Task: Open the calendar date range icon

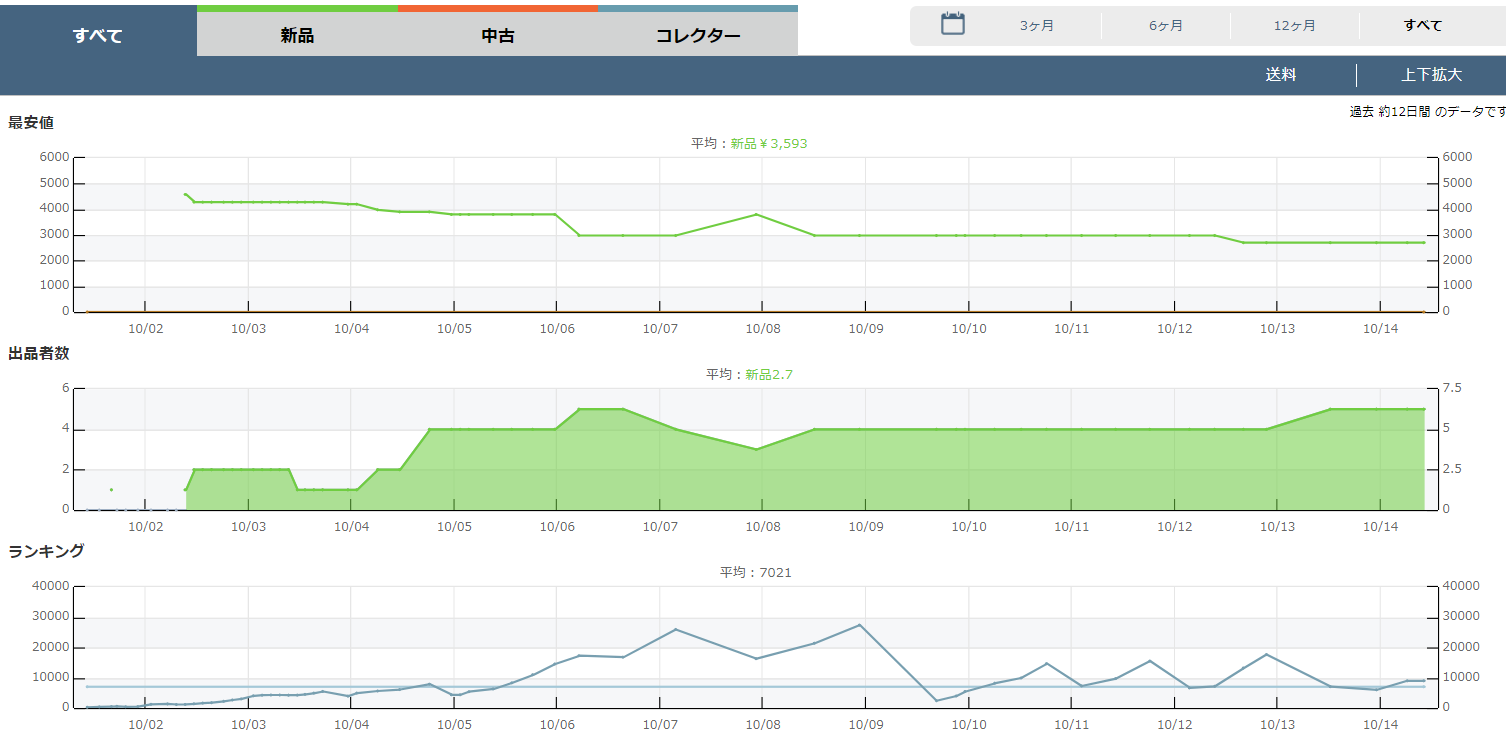Action: pyautogui.click(x=952, y=25)
